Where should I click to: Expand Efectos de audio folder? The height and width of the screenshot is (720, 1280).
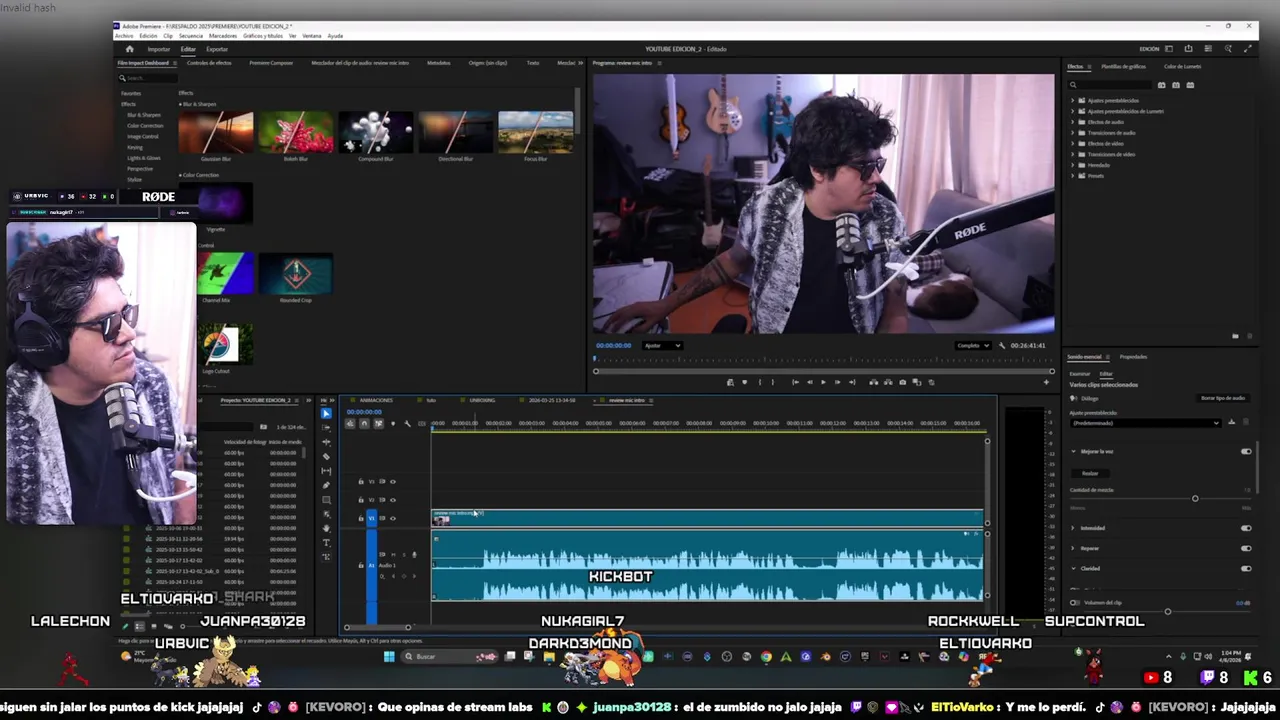click(x=1073, y=122)
